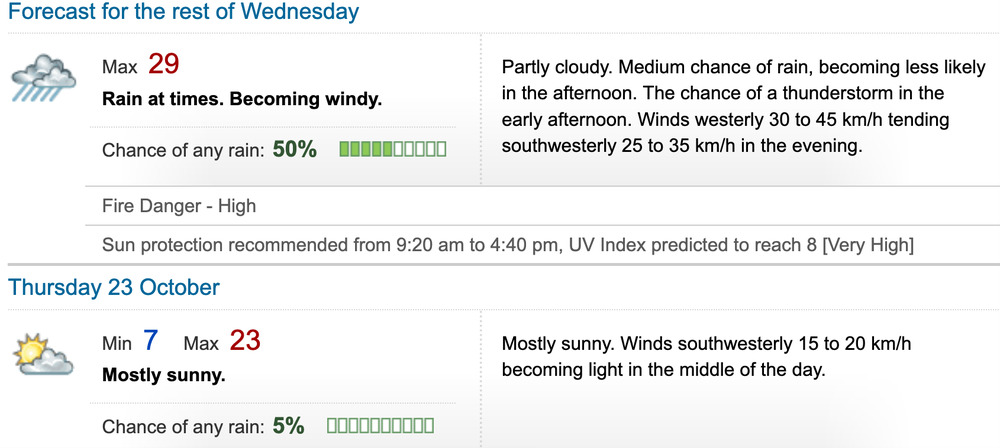Click the 50% rain chance bar
The image size is (1000, 448).
393,150
